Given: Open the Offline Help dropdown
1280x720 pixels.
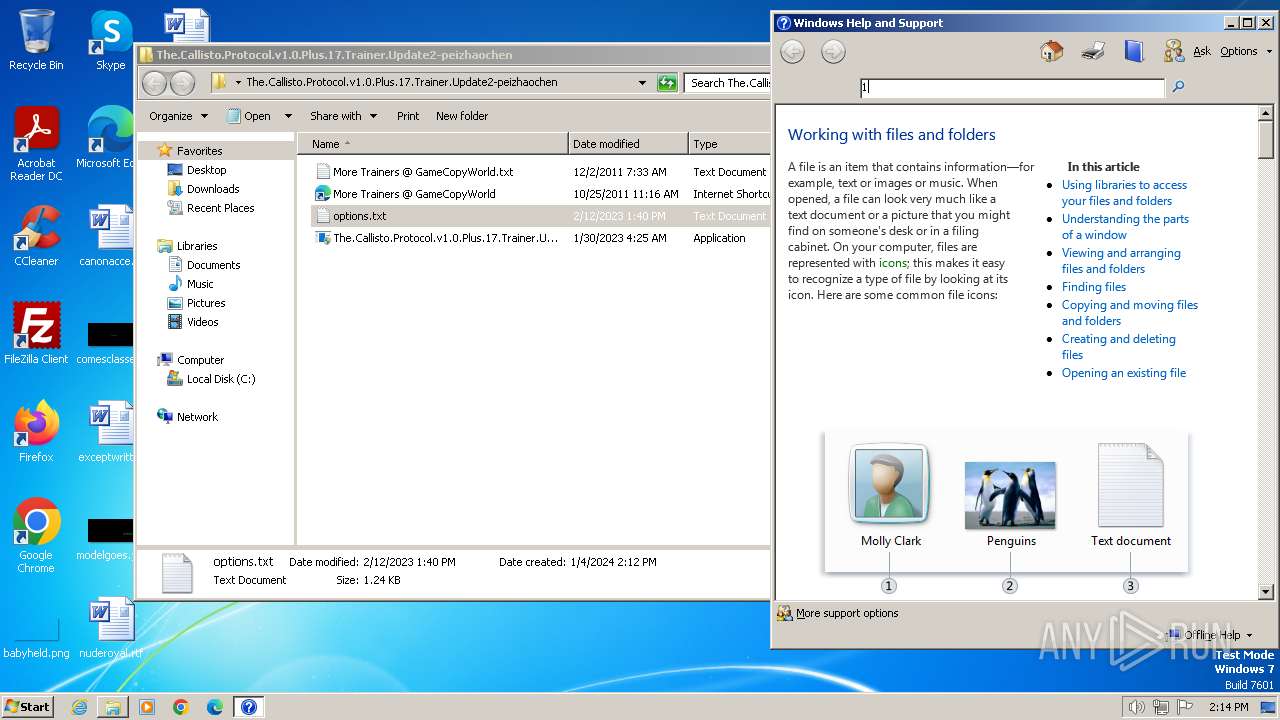Looking at the screenshot, I should click(1209, 635).
